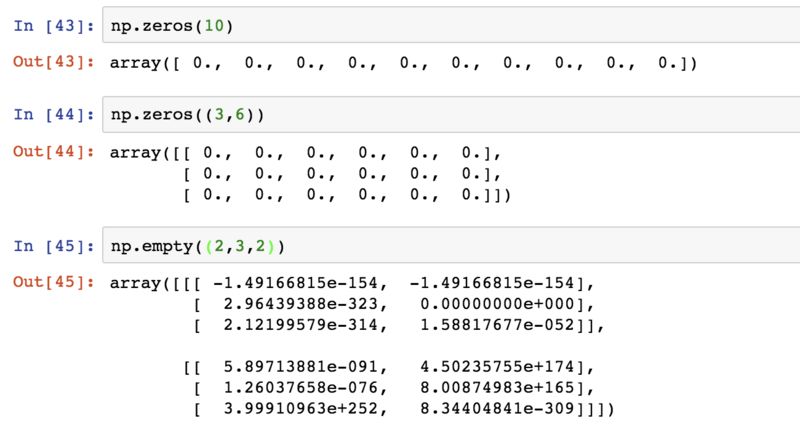800x432 pixels.
Task: Click the number 10 in np.zeros(10)
Action: 214,26
